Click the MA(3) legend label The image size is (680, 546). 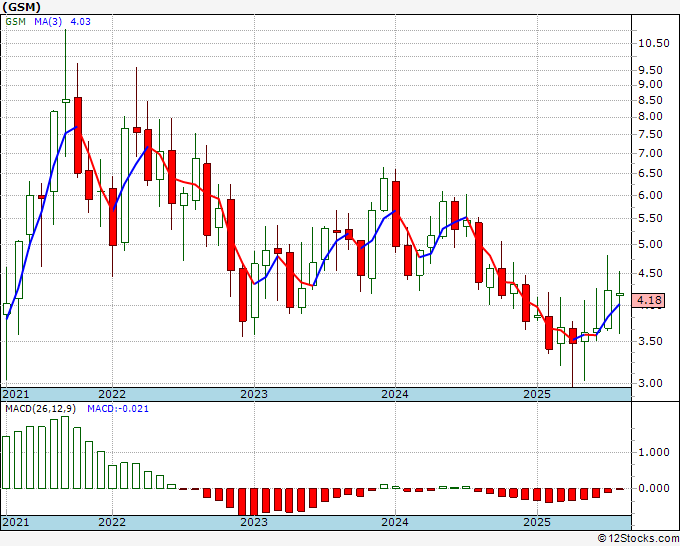[48, 22]
